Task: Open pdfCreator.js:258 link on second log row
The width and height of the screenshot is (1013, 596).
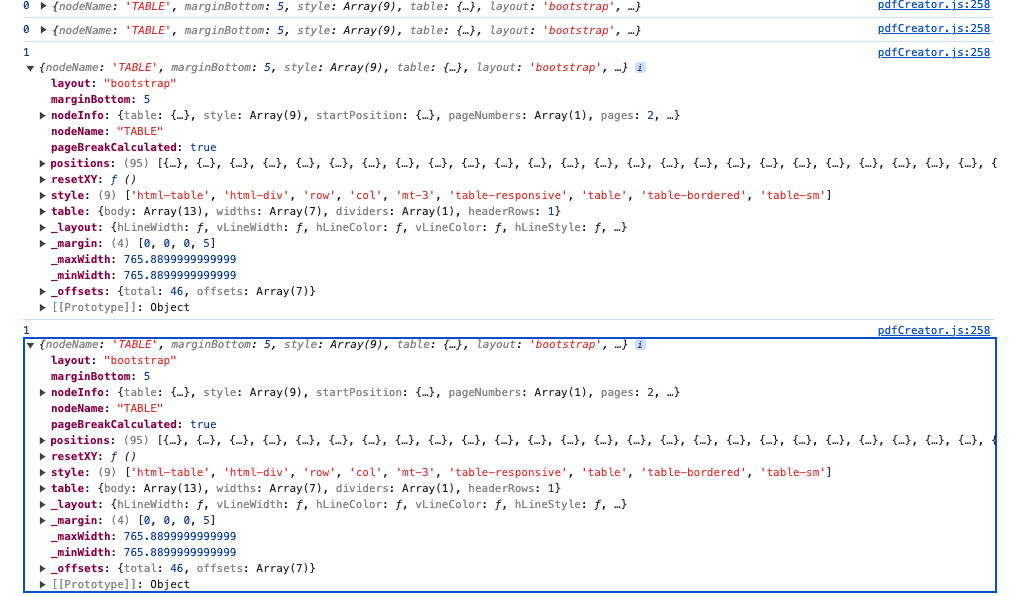Action: (934, 28)
